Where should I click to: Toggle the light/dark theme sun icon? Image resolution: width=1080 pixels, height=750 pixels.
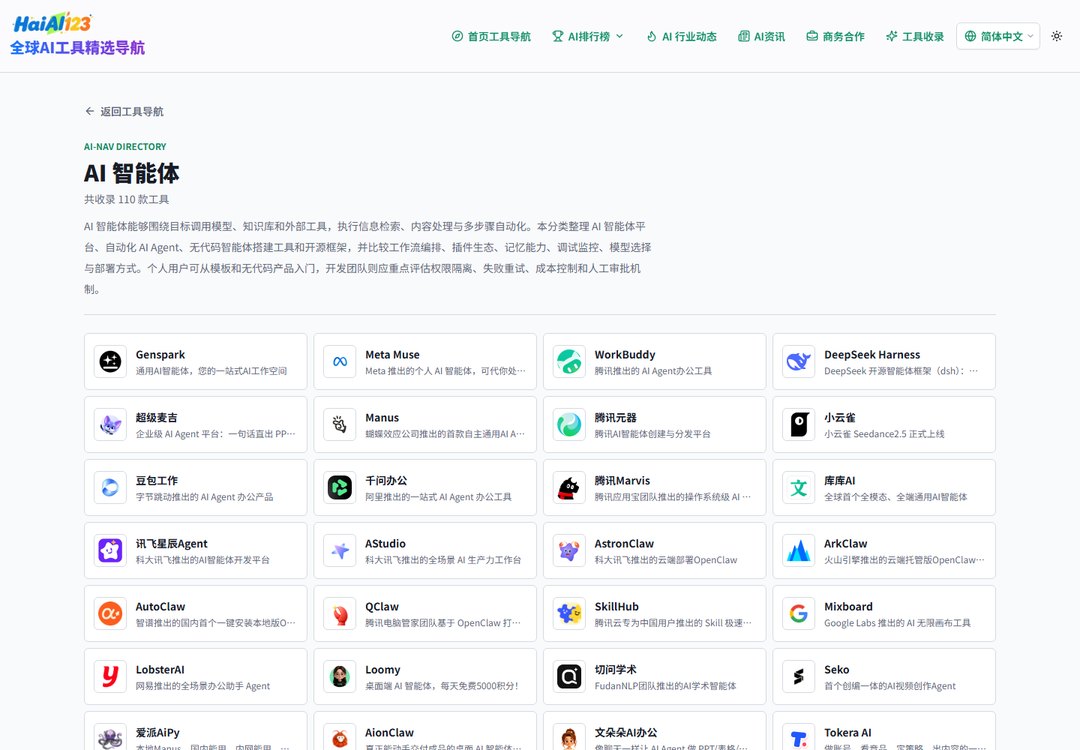click(1057, 36)
